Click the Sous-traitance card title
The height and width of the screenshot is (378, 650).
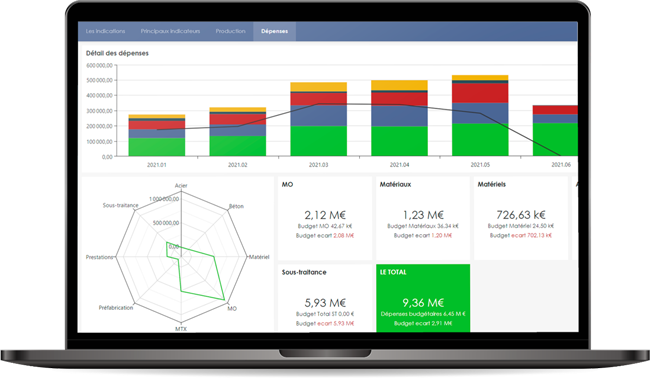tap(304, 272)
